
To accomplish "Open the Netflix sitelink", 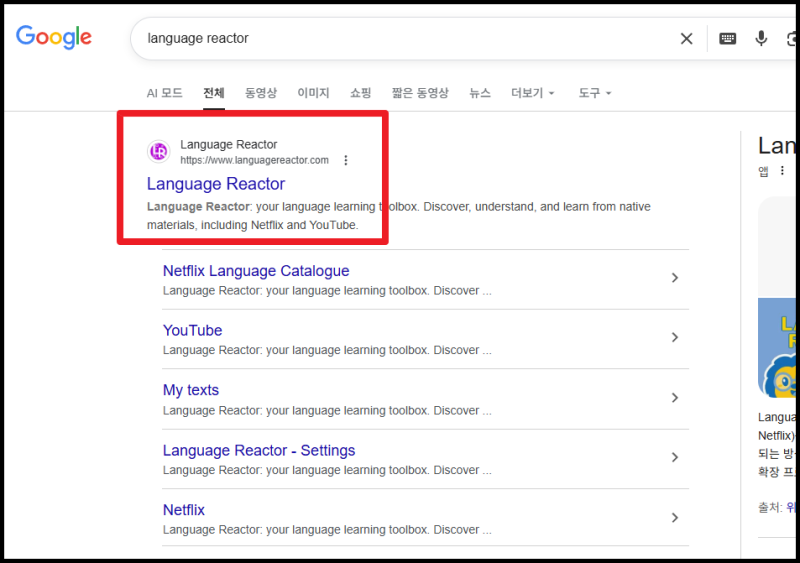I will point(184,510).
